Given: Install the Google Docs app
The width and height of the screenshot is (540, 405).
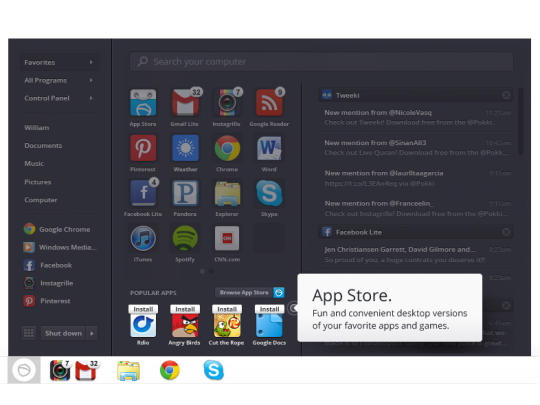Looking at the screenshot, I should tap(269, 309).
